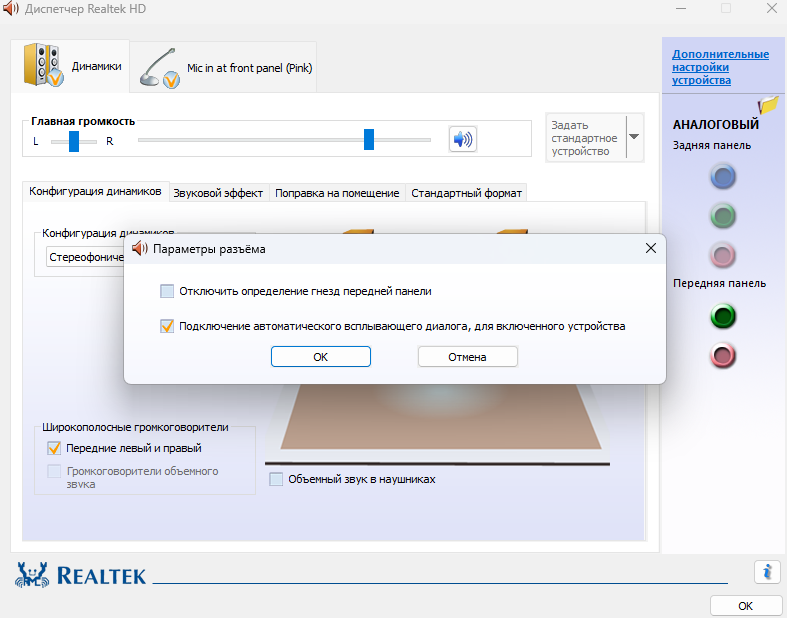Close the 'Параметры разъёма' dialog with X
The height and width of the screenshot is (618, 787).
(x=650, y=248)
